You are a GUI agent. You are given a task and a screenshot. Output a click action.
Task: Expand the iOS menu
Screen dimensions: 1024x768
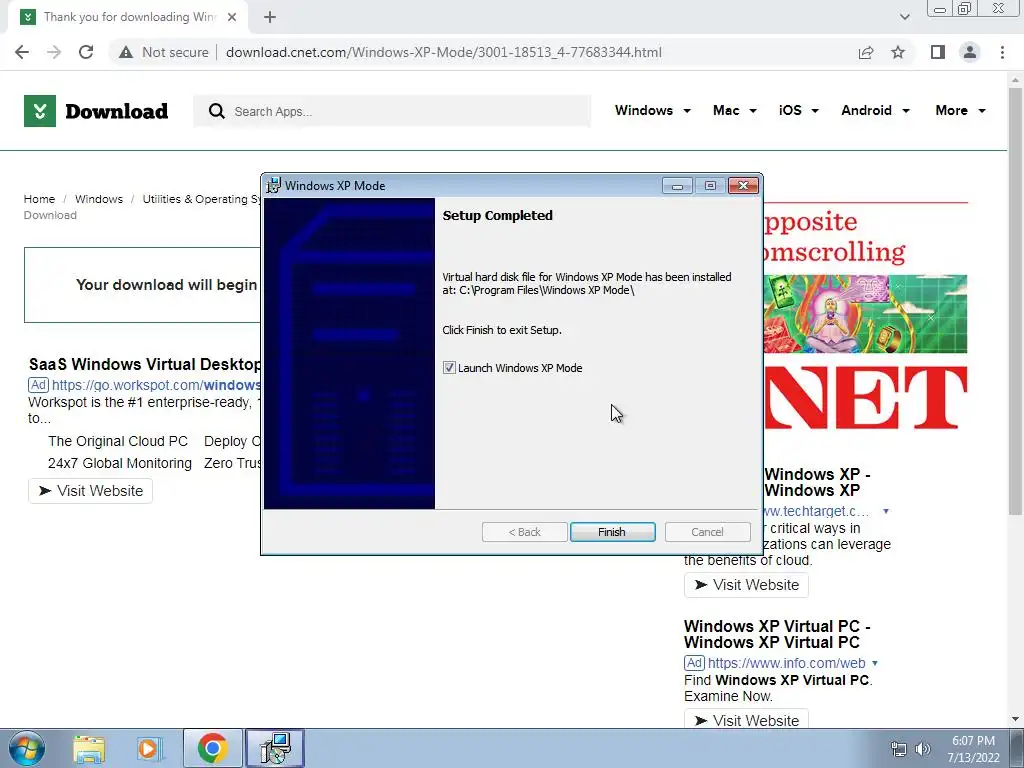(x=798, y=110)
